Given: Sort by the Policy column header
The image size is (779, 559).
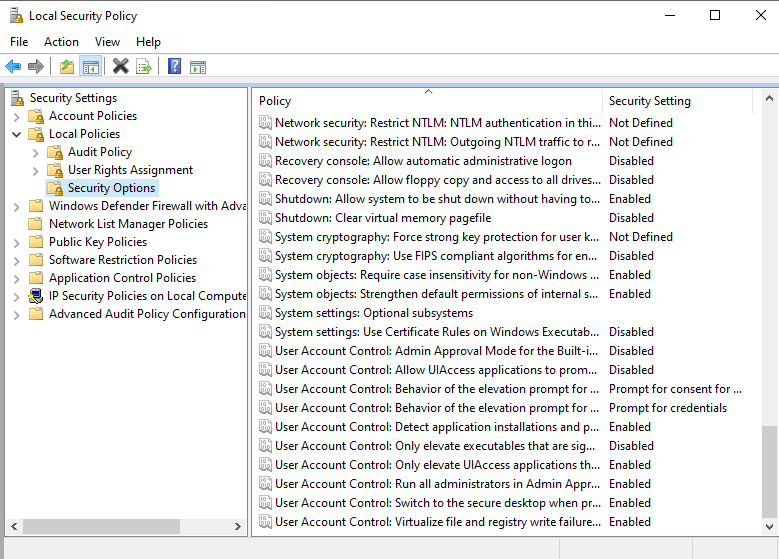Looking at the screenshot, I should pyautogui.click(x=427, y=101).
